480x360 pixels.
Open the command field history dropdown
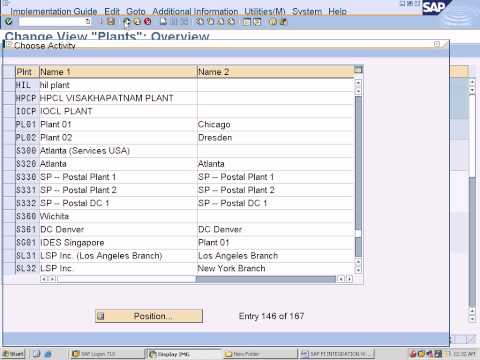tap(87, 22)
